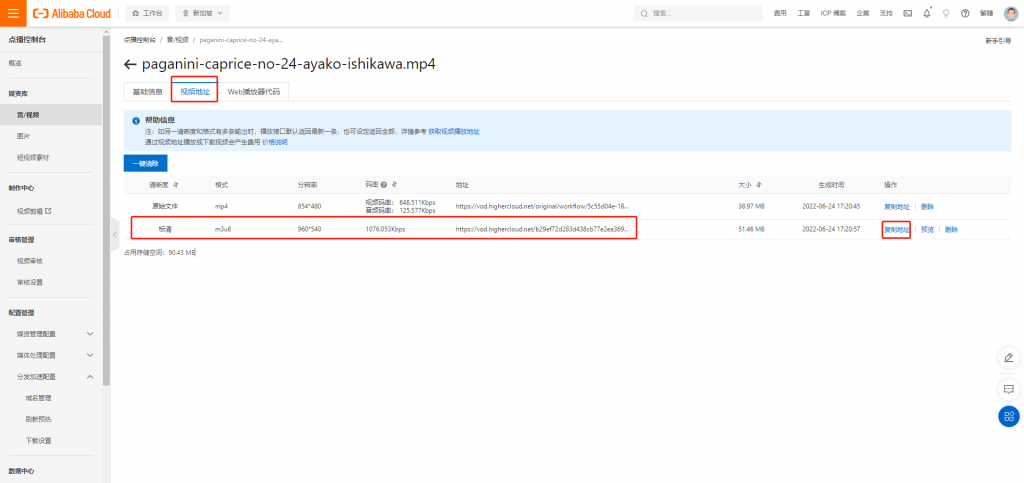Focus the top search box

[x=698, y=13]
